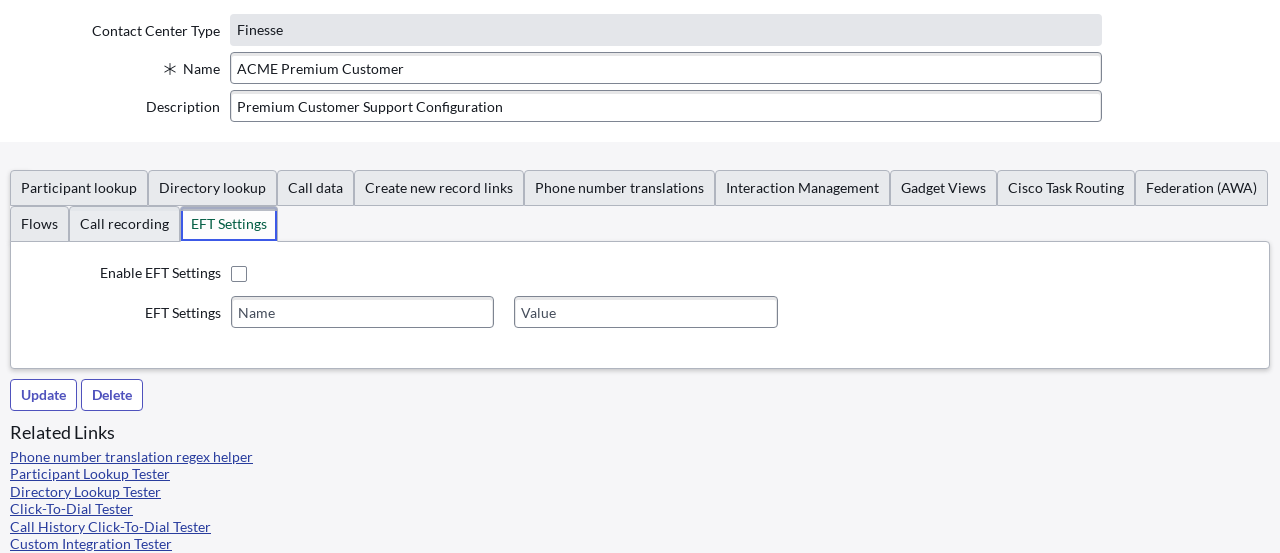Select the Contact Center Type Finesse field
This screenshot has height=553, width=1280.
tap(666, 30)
